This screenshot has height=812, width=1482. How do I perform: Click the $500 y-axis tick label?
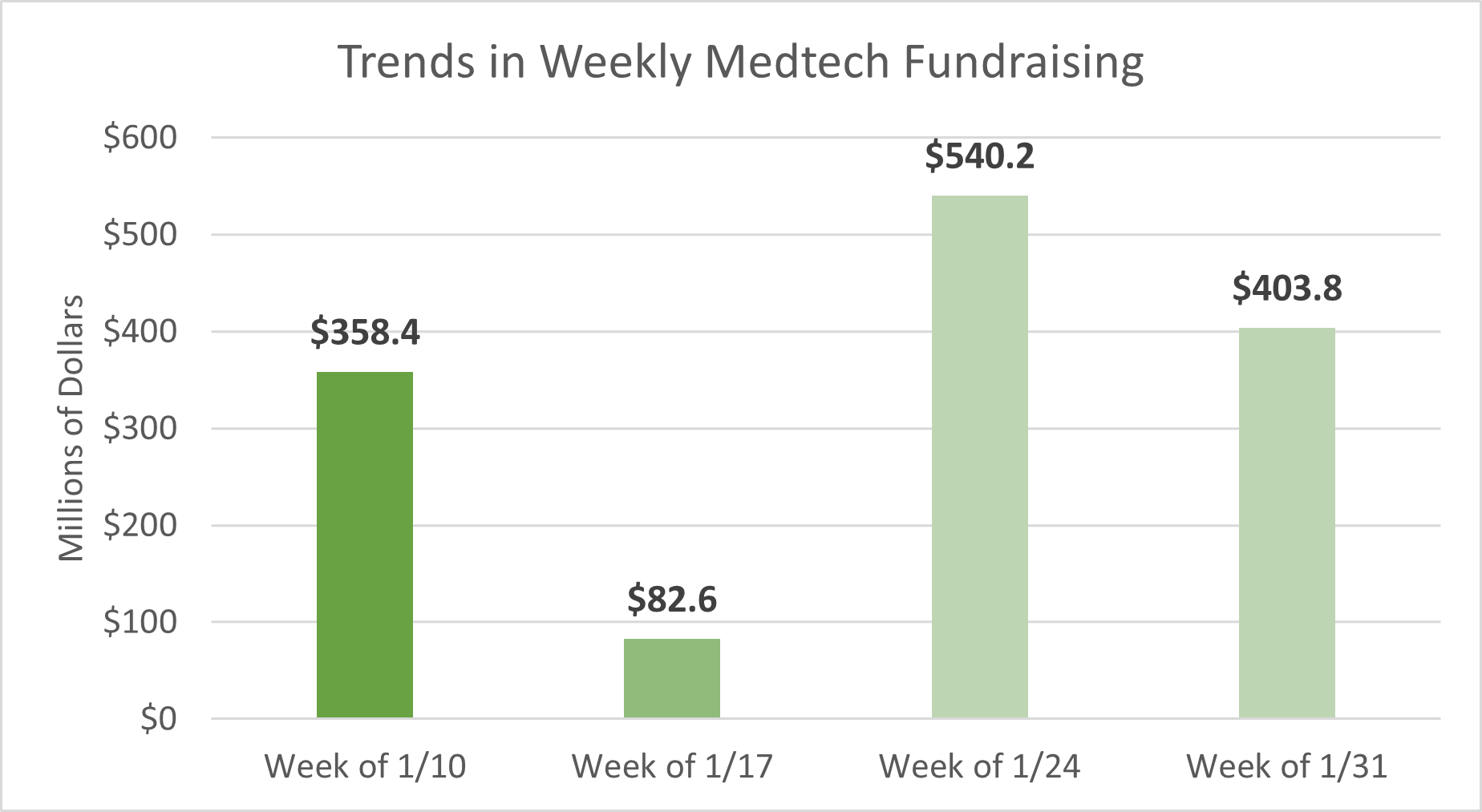click(x=140, y=235)
